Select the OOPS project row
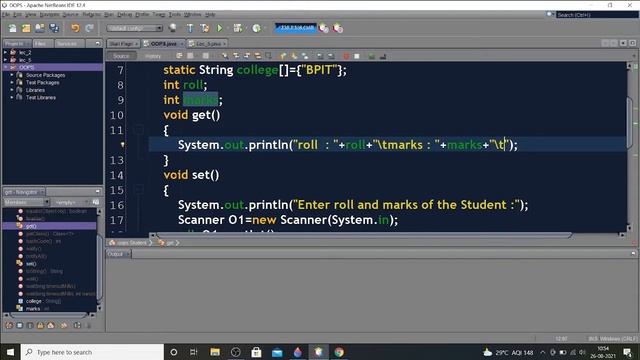The width and height of the screenshot is (640, 360). [53, 67]
